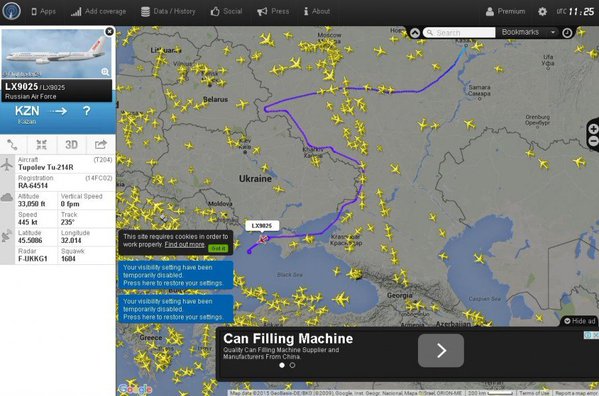599x396 pixels.
Task: Click the cloud icon beside Altitude row
Action: [x=7, y=197]
